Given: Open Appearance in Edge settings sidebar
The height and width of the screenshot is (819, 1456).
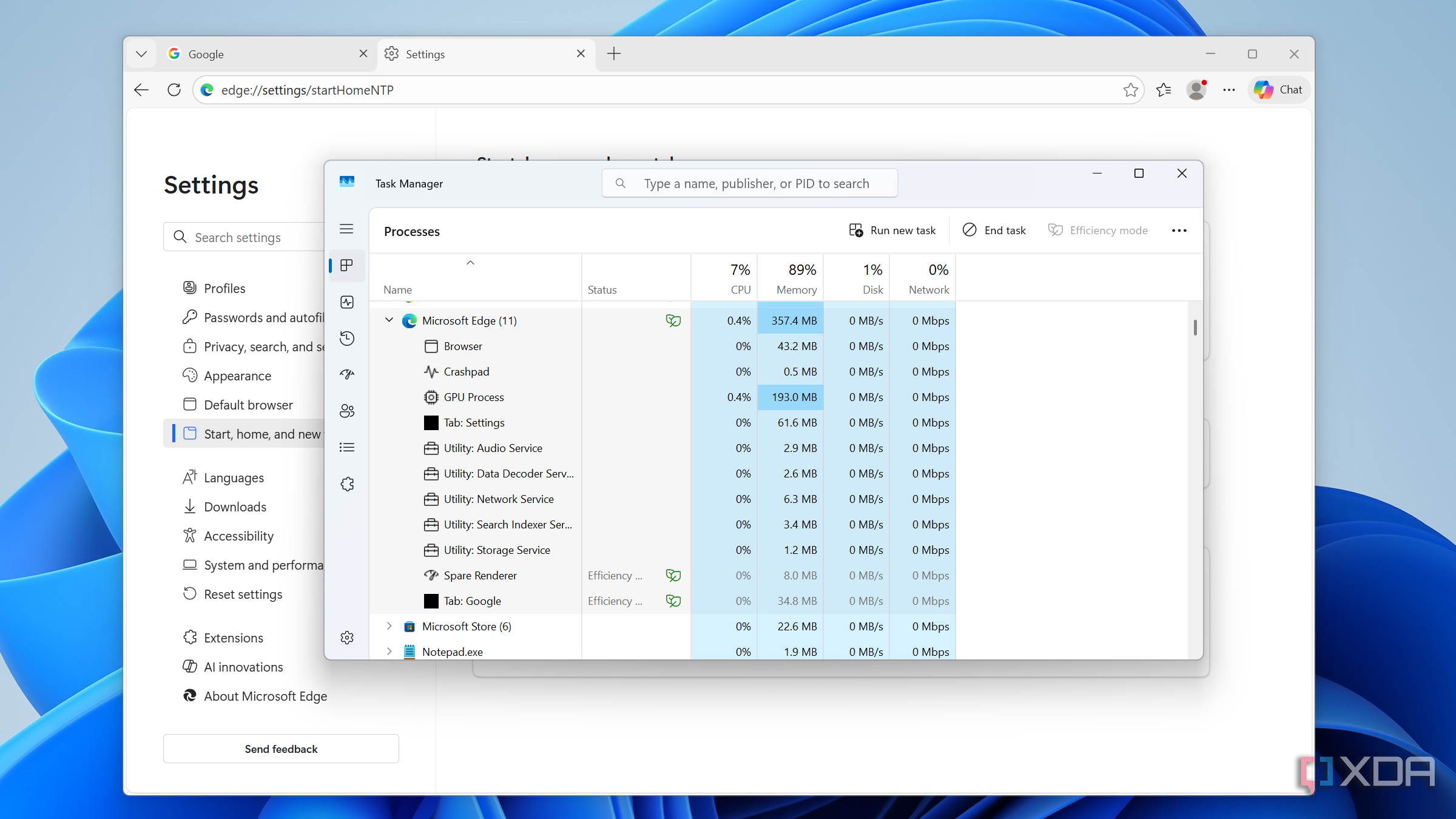Looking at the screenshot, I should tap(237, 376).
